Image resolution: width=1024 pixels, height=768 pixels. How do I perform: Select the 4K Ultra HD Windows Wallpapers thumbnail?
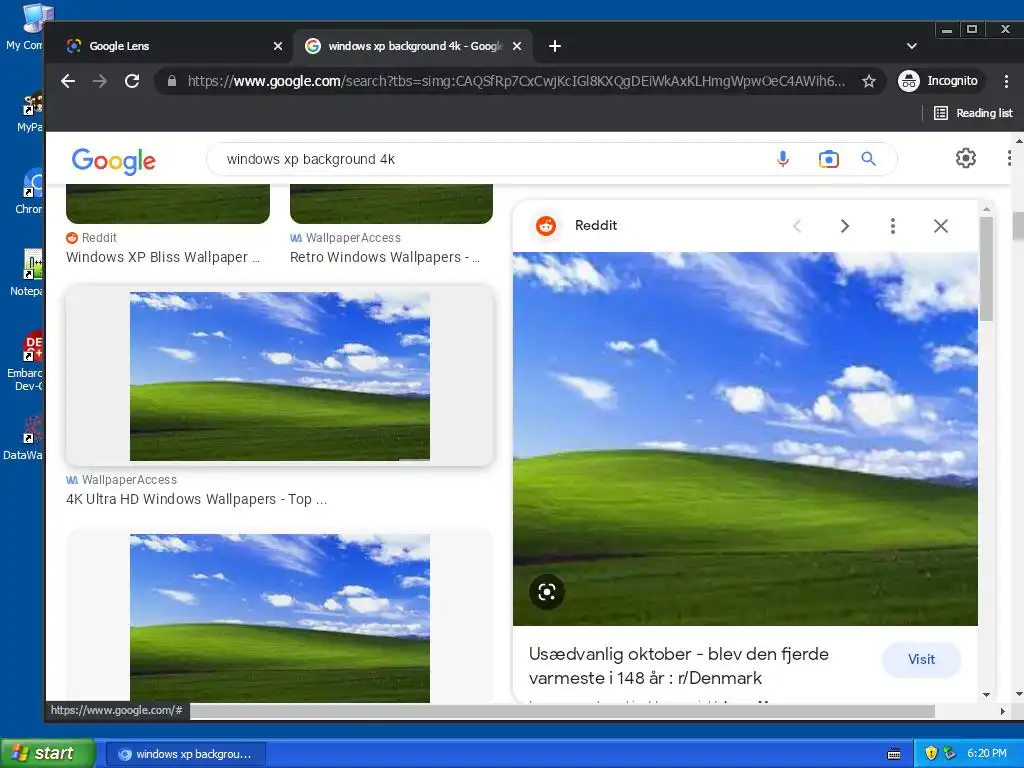[280, 376]
